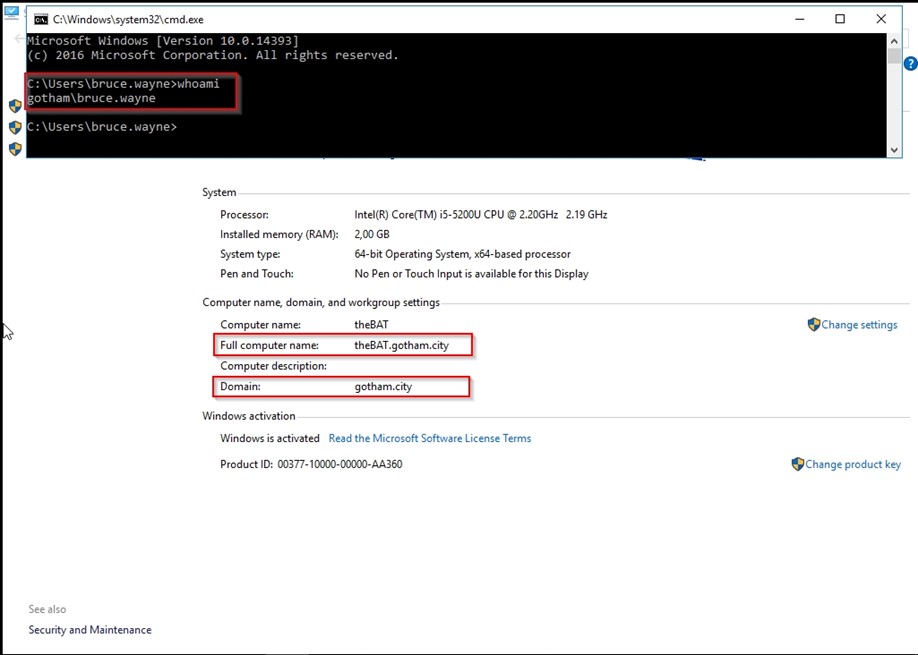
Task: Click the Product ID 00377-10000-00000-AA360 text
Action: point(311,464)
